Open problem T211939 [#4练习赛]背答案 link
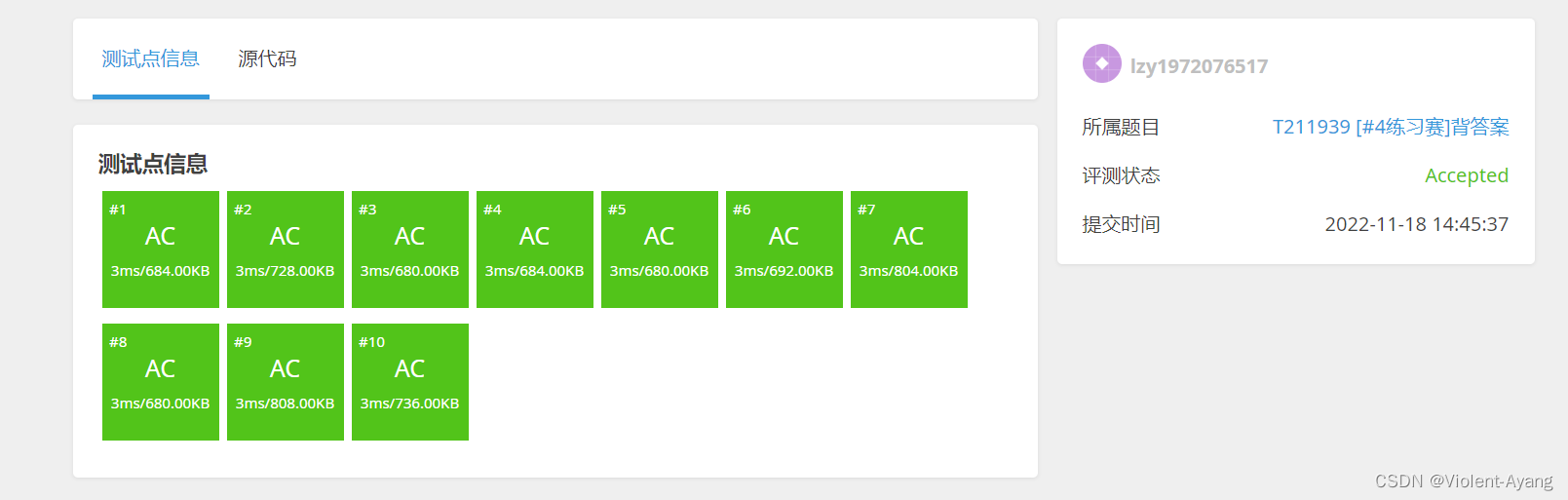Screen dimensions: 1568x500 pos(1391,127)
